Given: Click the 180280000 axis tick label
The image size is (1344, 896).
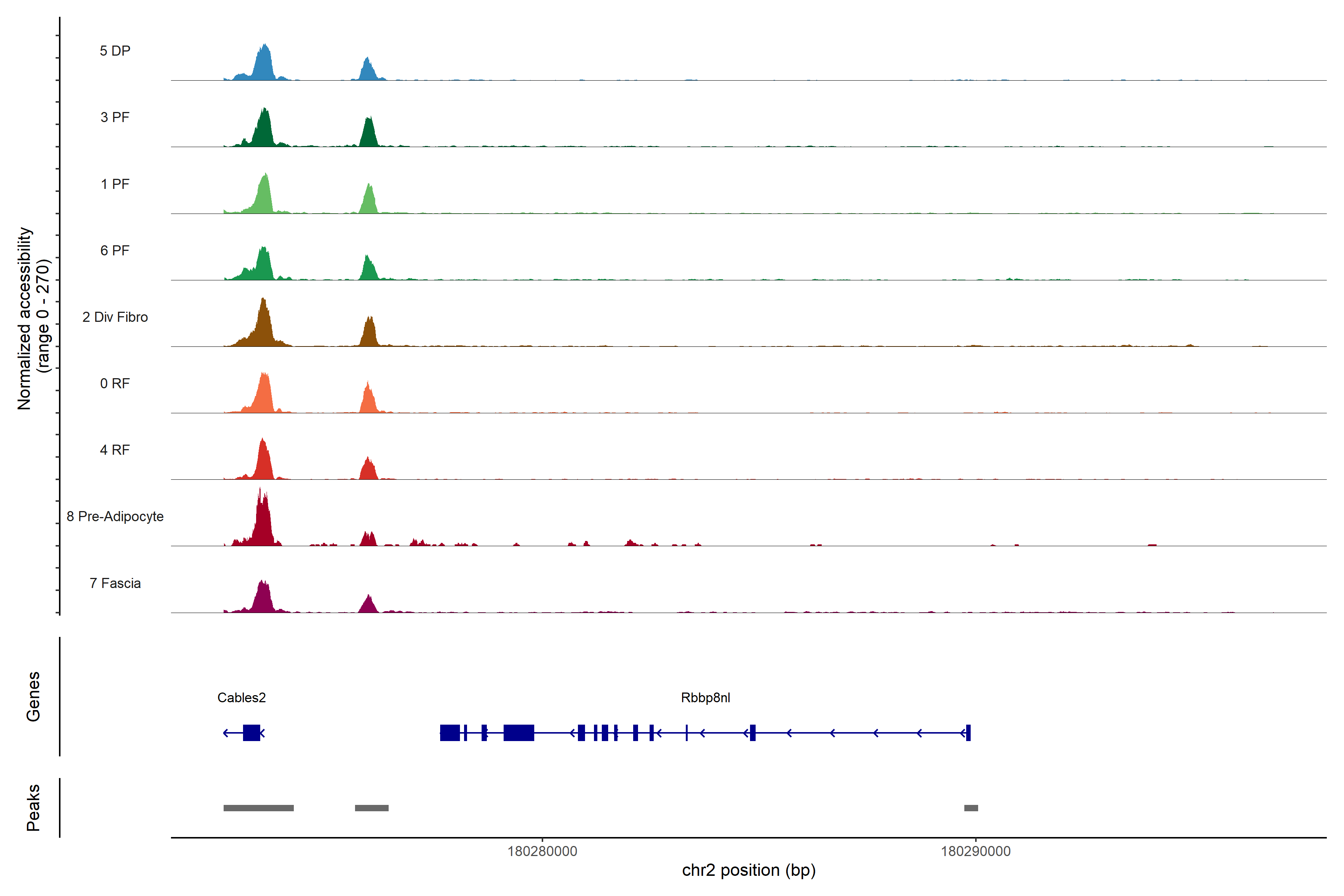Looking at the screenshot, I should (x=542, y=852).
